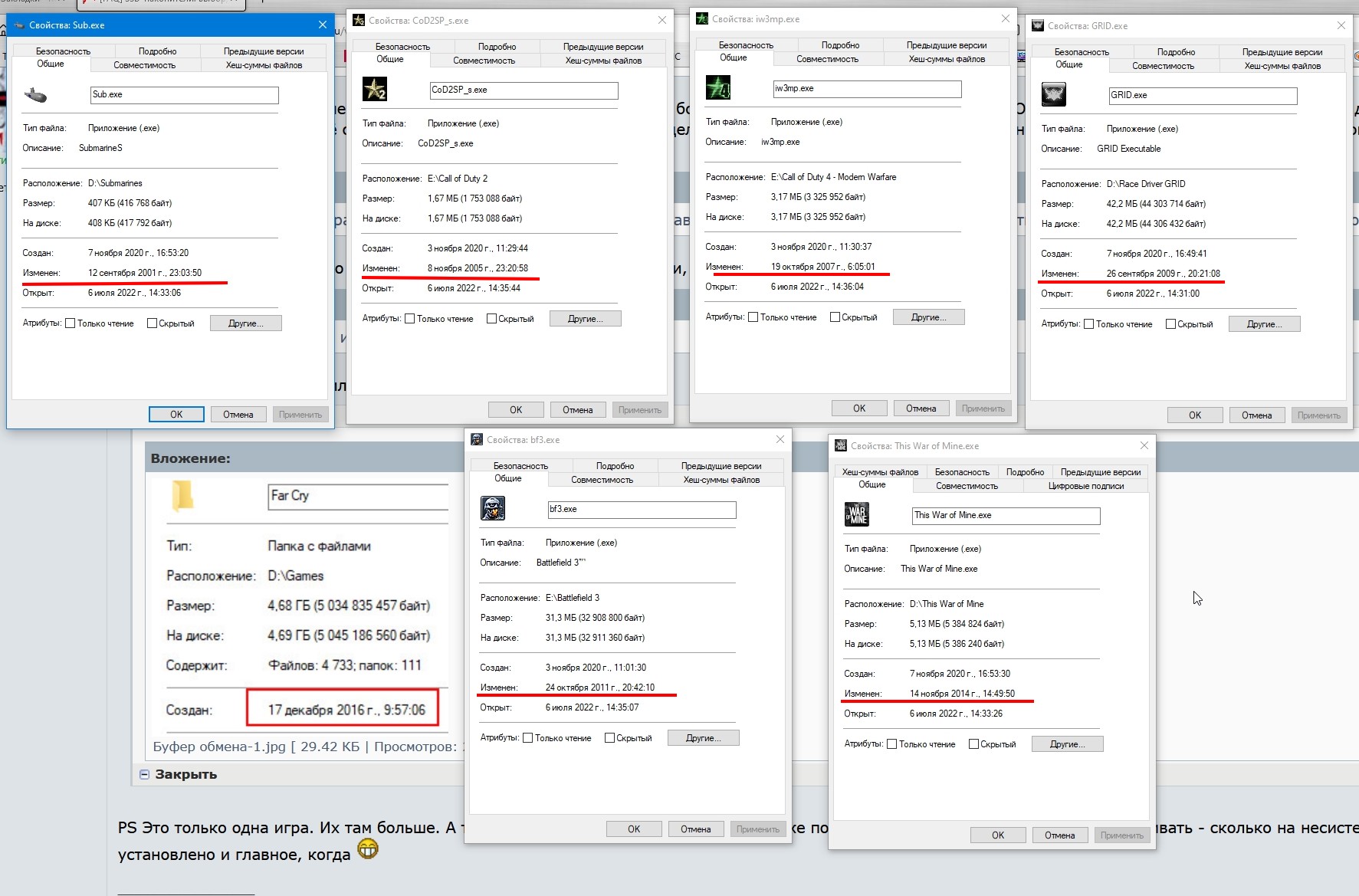Click OK in GRID.exe properties
Image resolution: width=1359 pixels, height=896 pixels.
click(x=1195, y=415)
